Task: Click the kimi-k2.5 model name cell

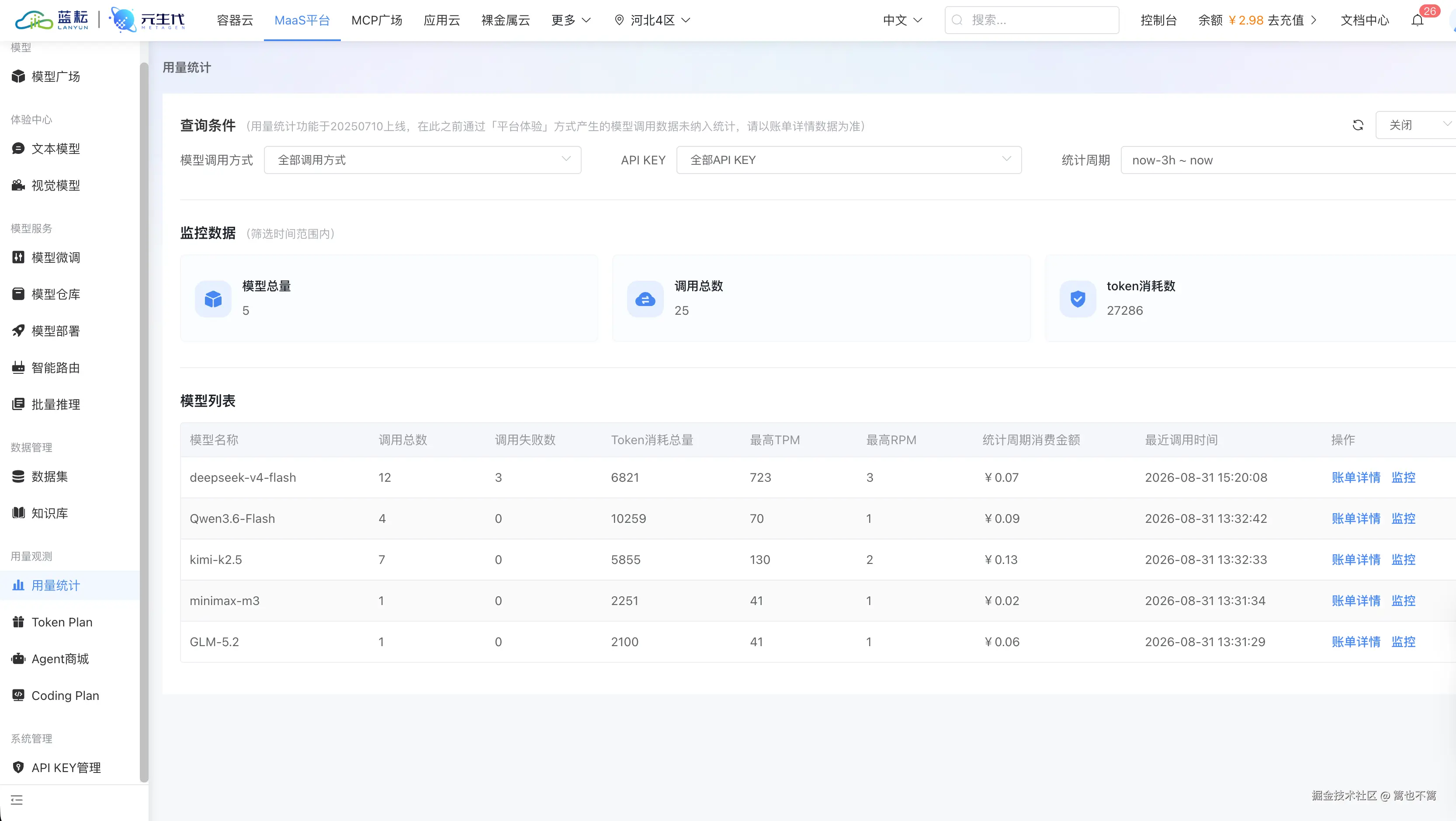Action: point(215,559)
